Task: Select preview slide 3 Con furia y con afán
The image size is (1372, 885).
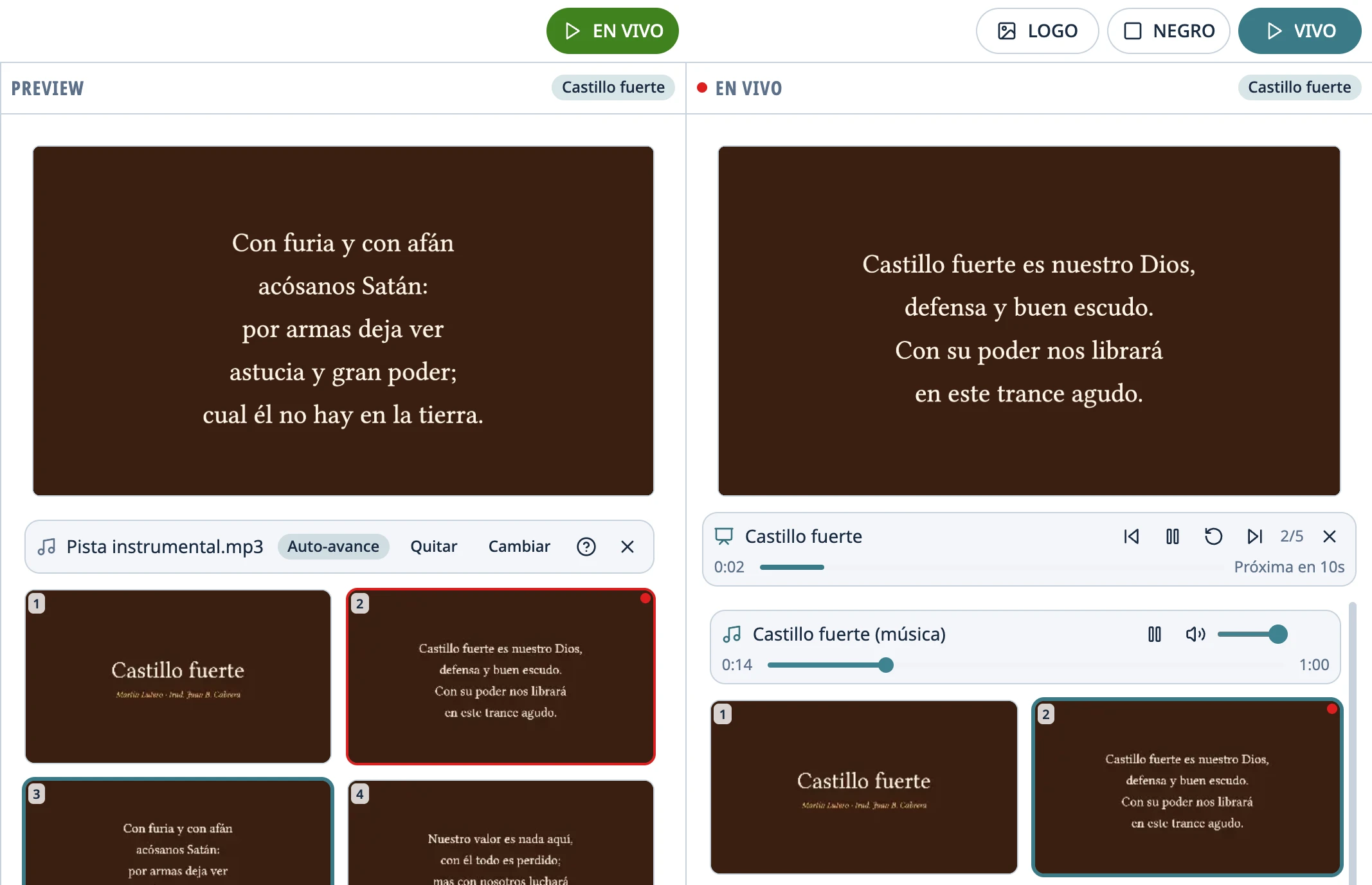Action: pyautogui.click(x=178, y=832)
